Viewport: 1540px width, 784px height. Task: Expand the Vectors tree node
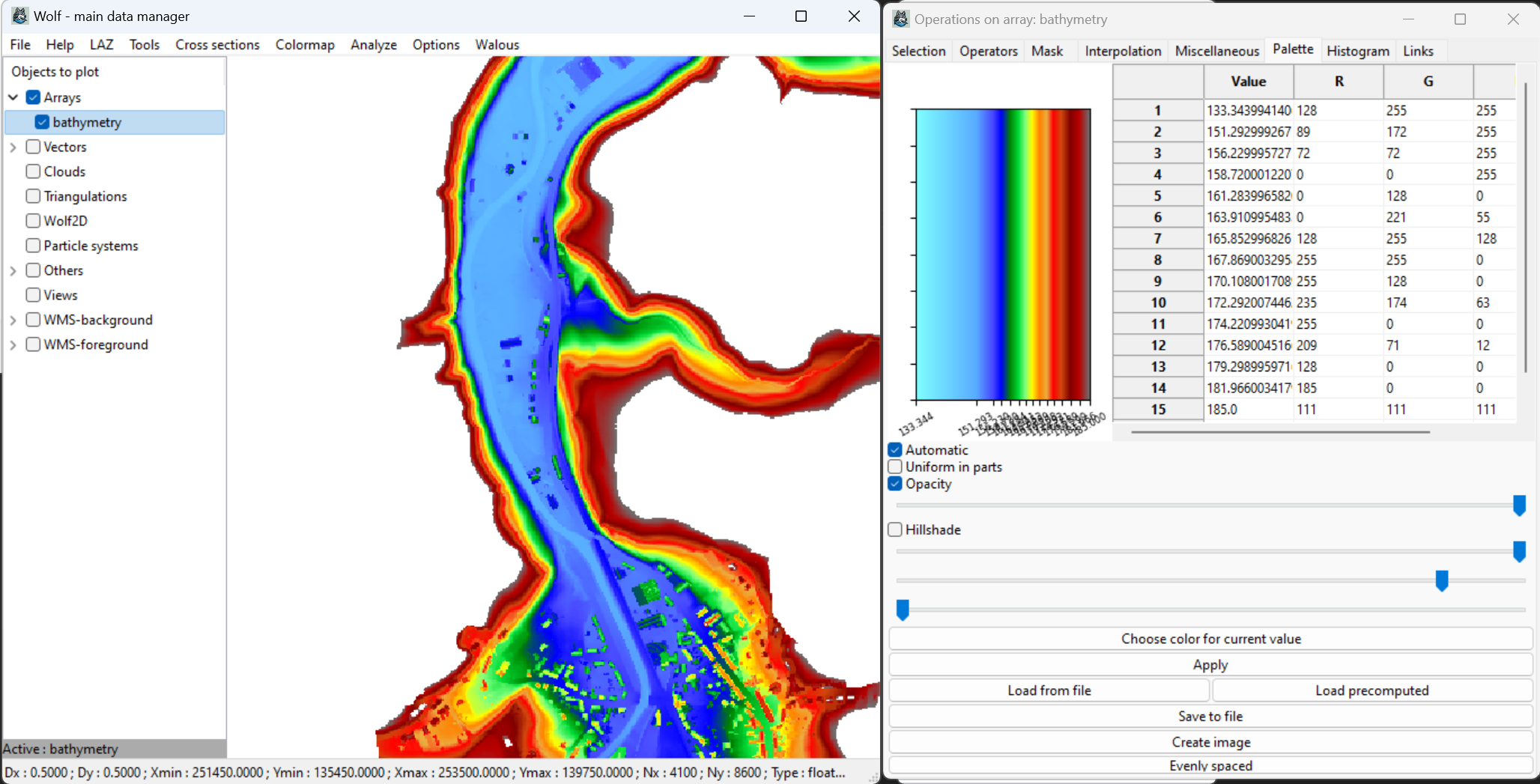13,148
